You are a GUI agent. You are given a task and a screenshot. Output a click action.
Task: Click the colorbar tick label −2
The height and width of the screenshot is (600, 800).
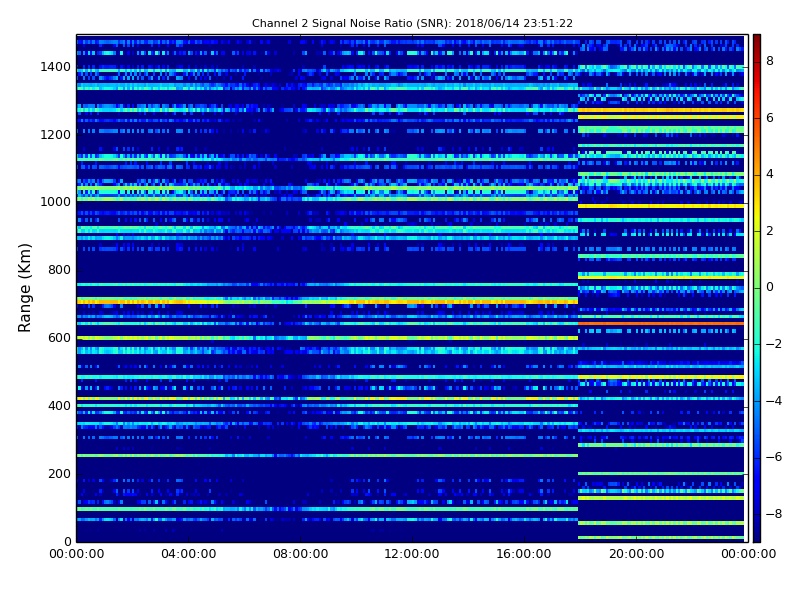click(x=774, y=344)
